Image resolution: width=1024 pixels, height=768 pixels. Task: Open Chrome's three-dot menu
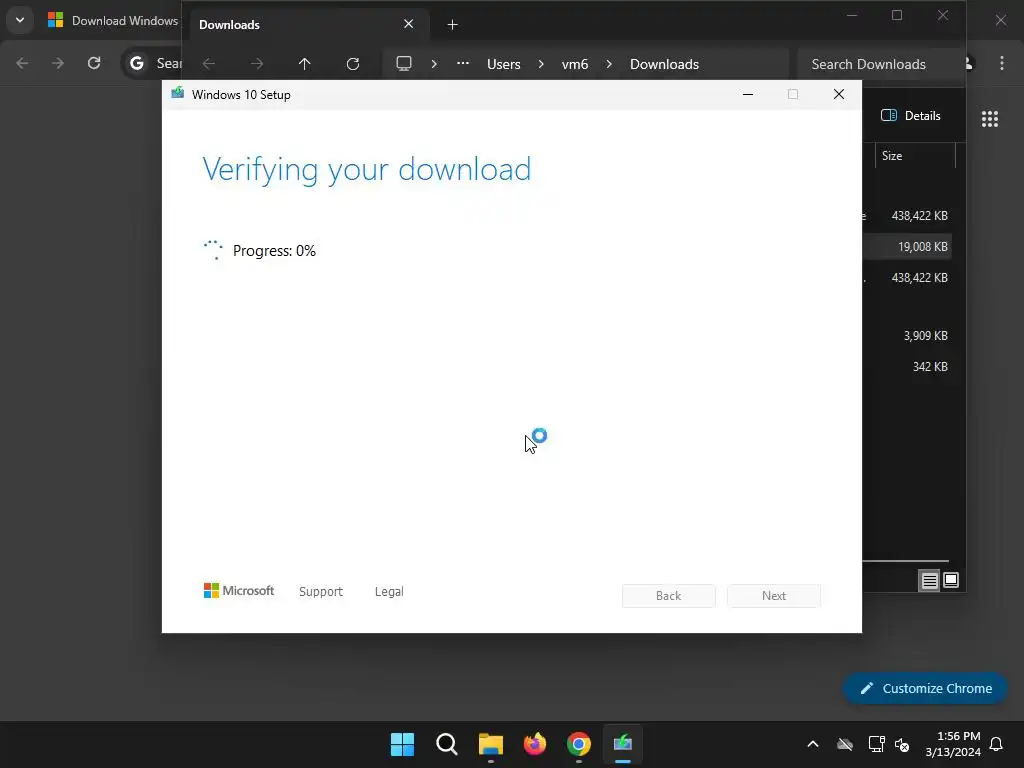pyautogui.click(x=1002, y=63)
